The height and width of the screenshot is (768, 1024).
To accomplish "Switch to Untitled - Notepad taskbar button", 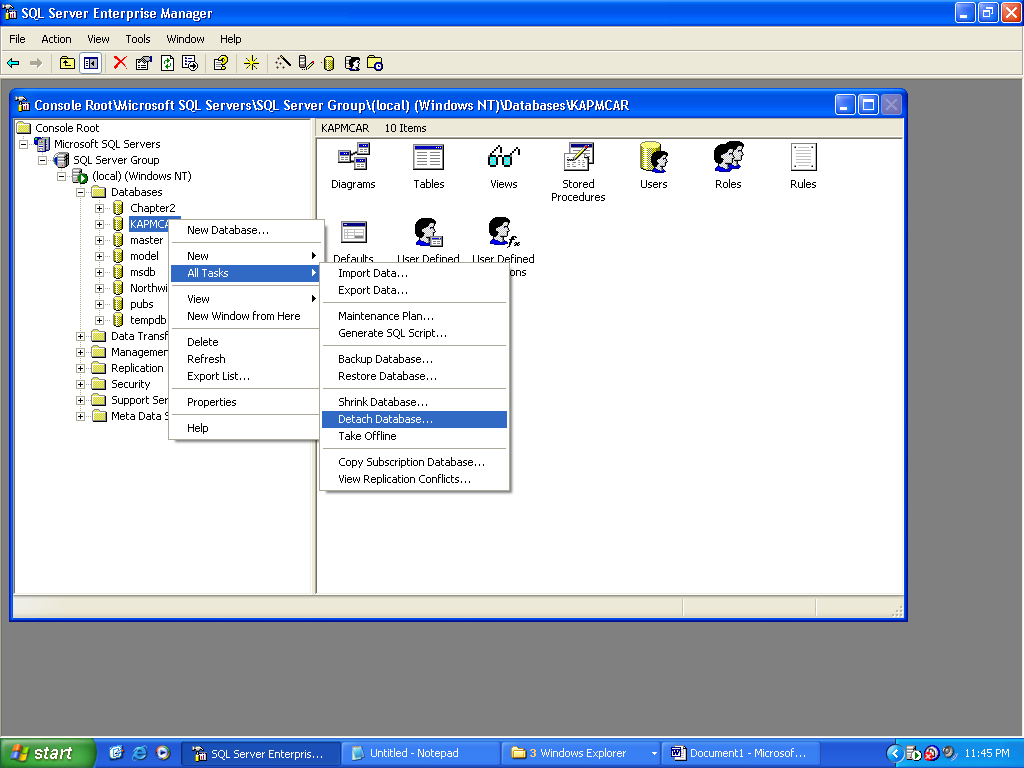I will click(420, 753).
